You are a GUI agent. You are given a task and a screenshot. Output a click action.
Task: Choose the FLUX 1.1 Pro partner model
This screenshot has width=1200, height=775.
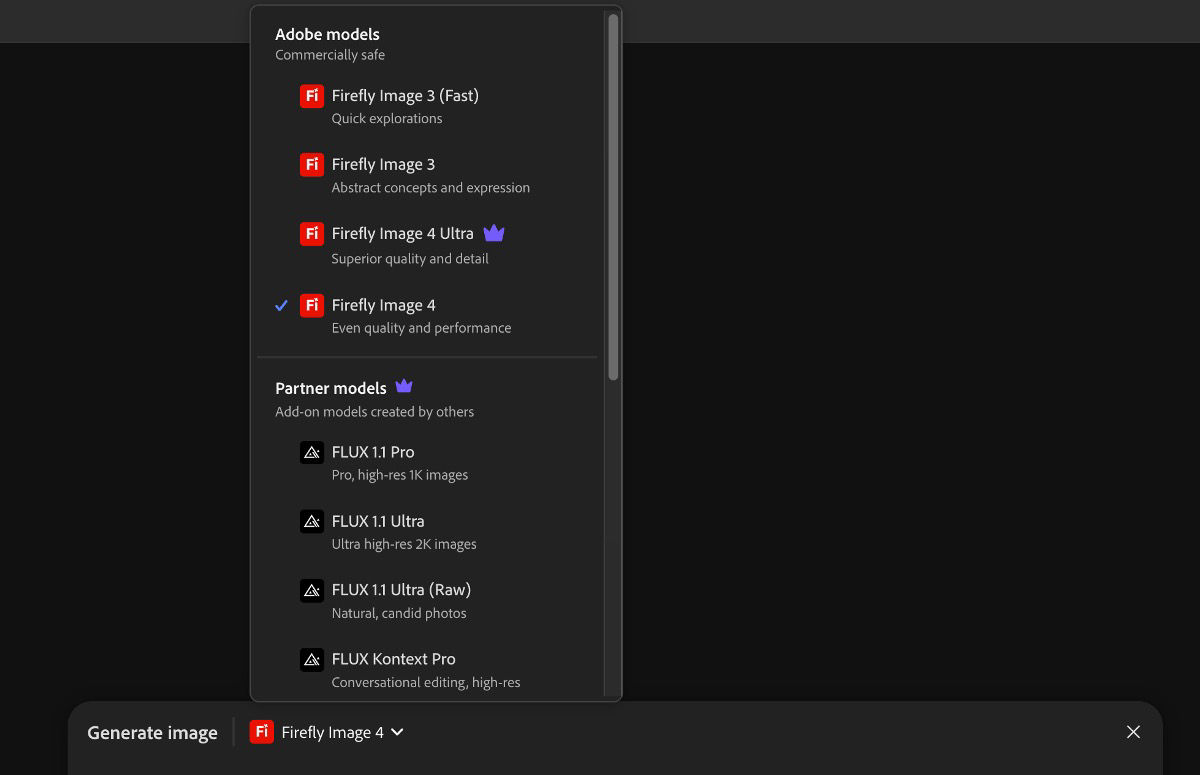tap(428, 463)
